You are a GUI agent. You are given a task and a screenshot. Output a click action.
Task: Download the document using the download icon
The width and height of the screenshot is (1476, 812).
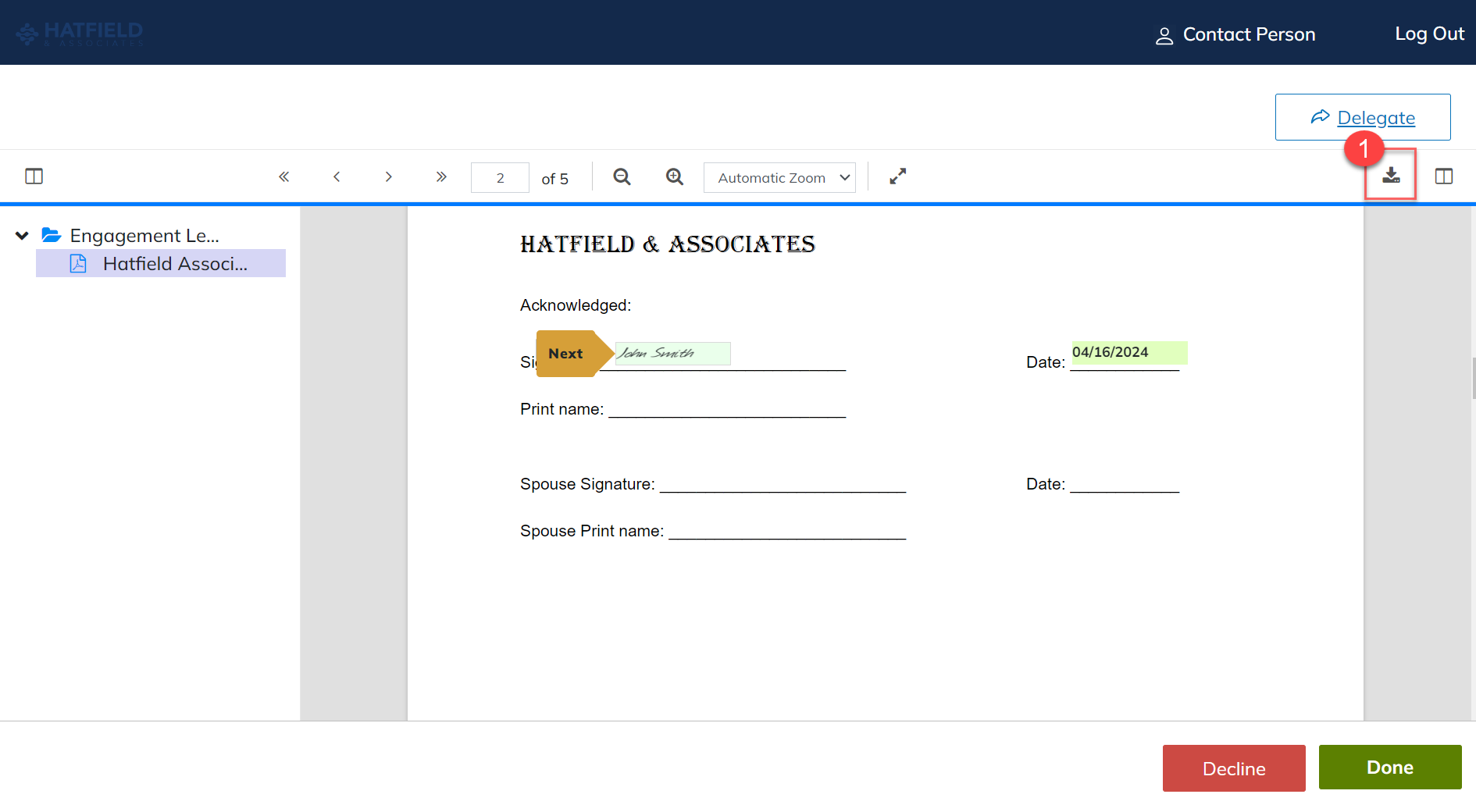1390,176
